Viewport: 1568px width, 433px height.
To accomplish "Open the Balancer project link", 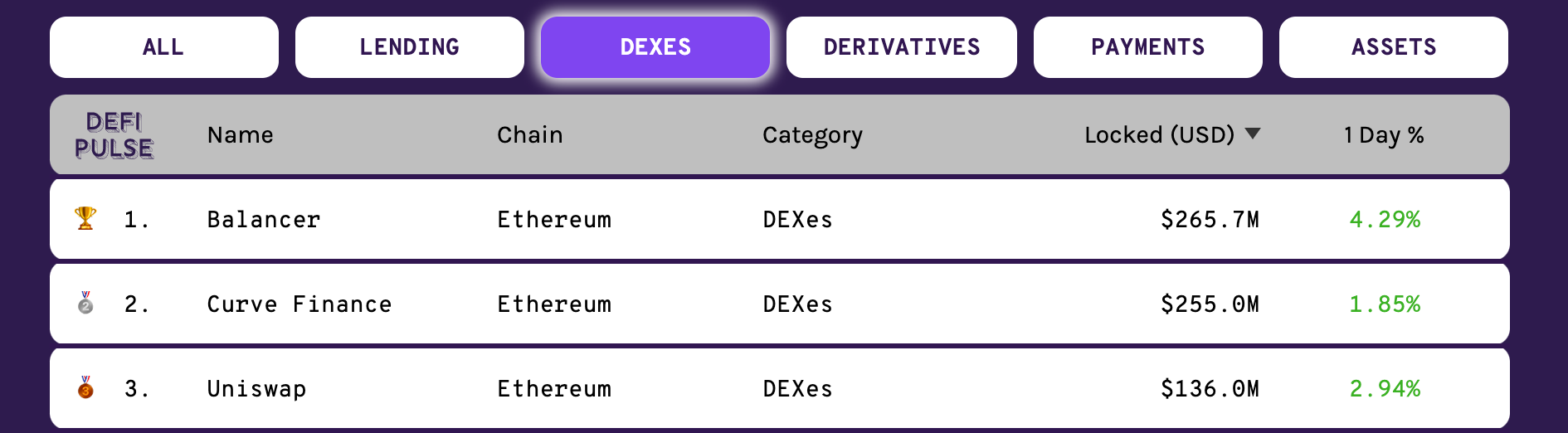I will click(x=264, y=220).
